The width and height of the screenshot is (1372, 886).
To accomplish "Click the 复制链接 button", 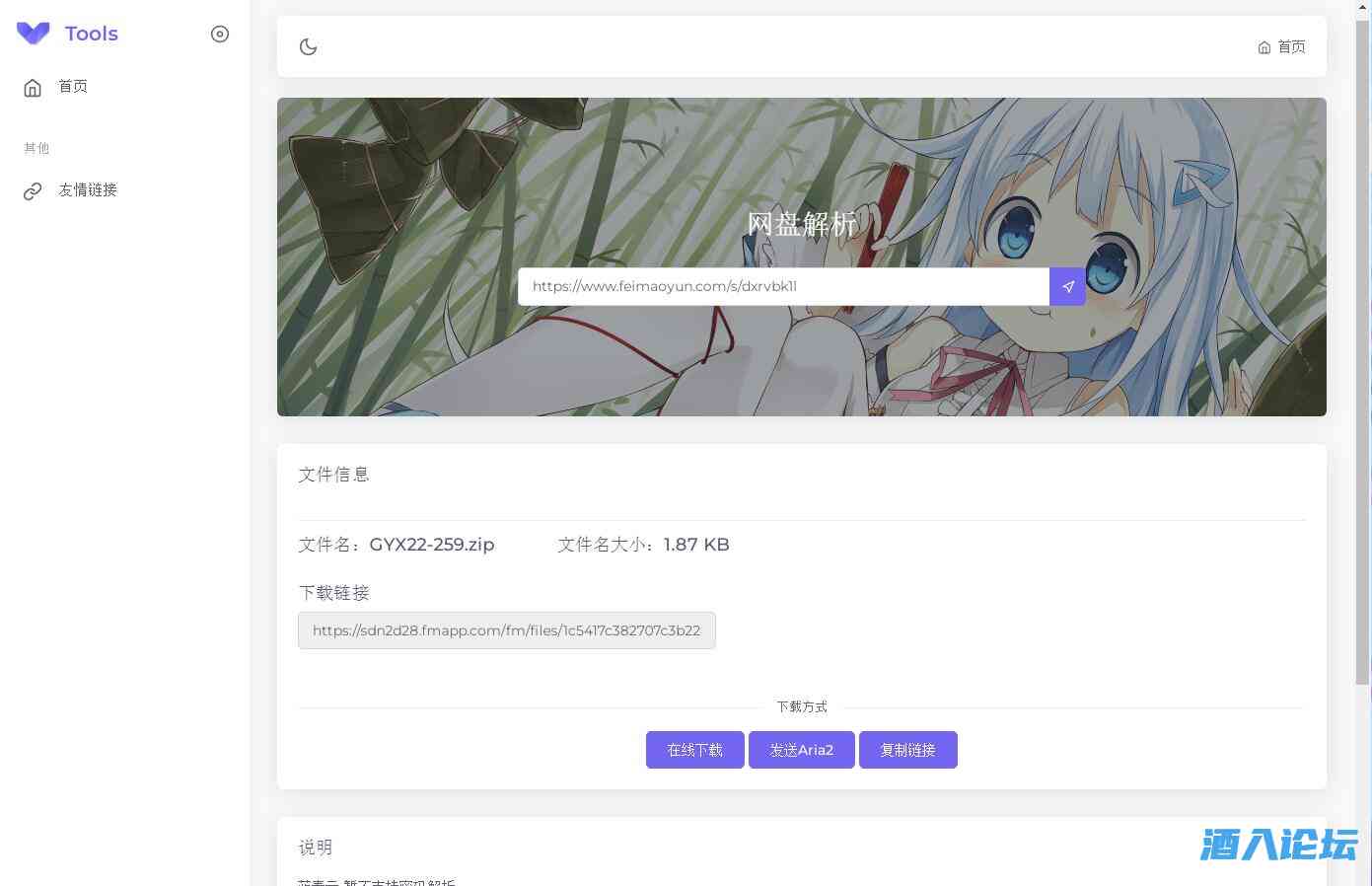I will tap(908, 750).
